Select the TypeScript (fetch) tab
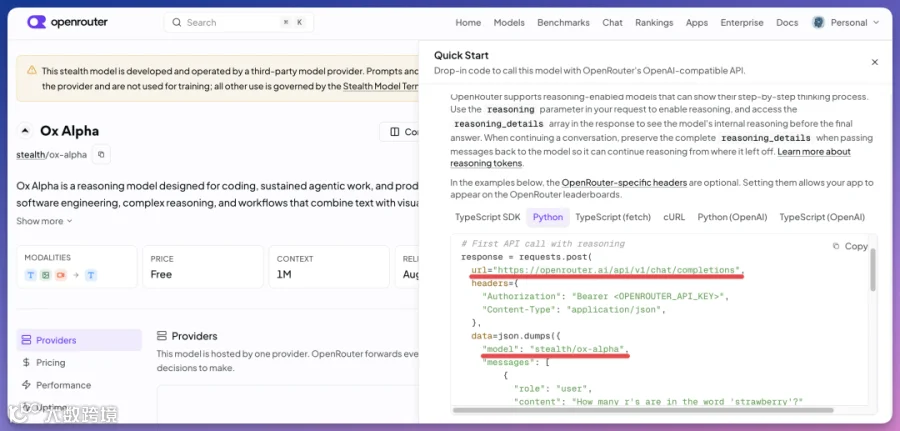Viewport: 900px width, 431px height. [x=613, y=217]
